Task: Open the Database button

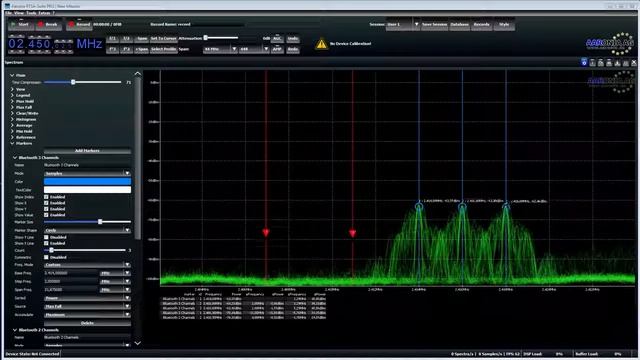Action: [x=460, y=24]
